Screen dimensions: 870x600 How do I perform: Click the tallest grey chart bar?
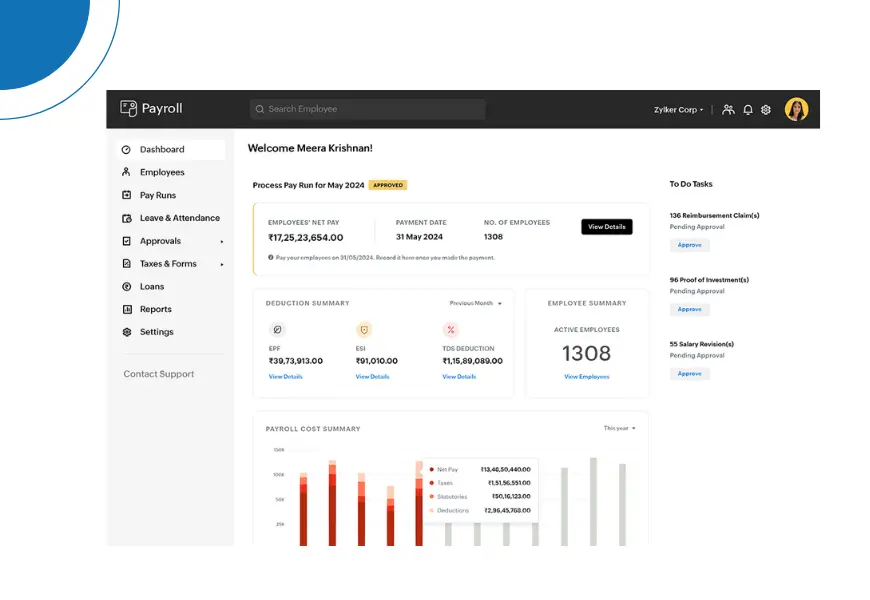coord(593,502)
